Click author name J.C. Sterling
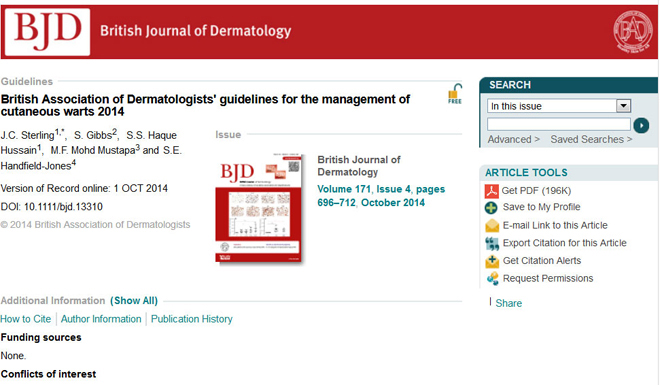This screenshot has width=660, height=385. (x=27, y=135)
